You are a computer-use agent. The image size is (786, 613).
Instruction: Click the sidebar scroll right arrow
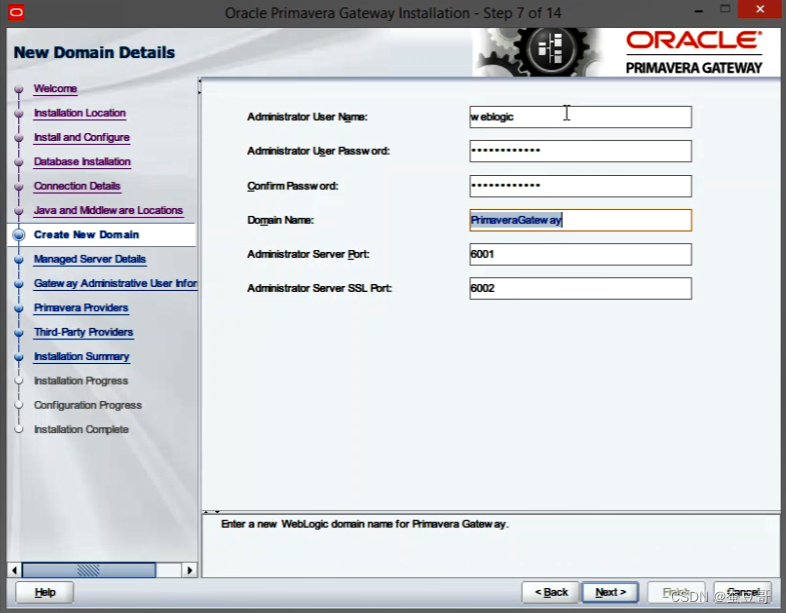click(x=189, y=570)
